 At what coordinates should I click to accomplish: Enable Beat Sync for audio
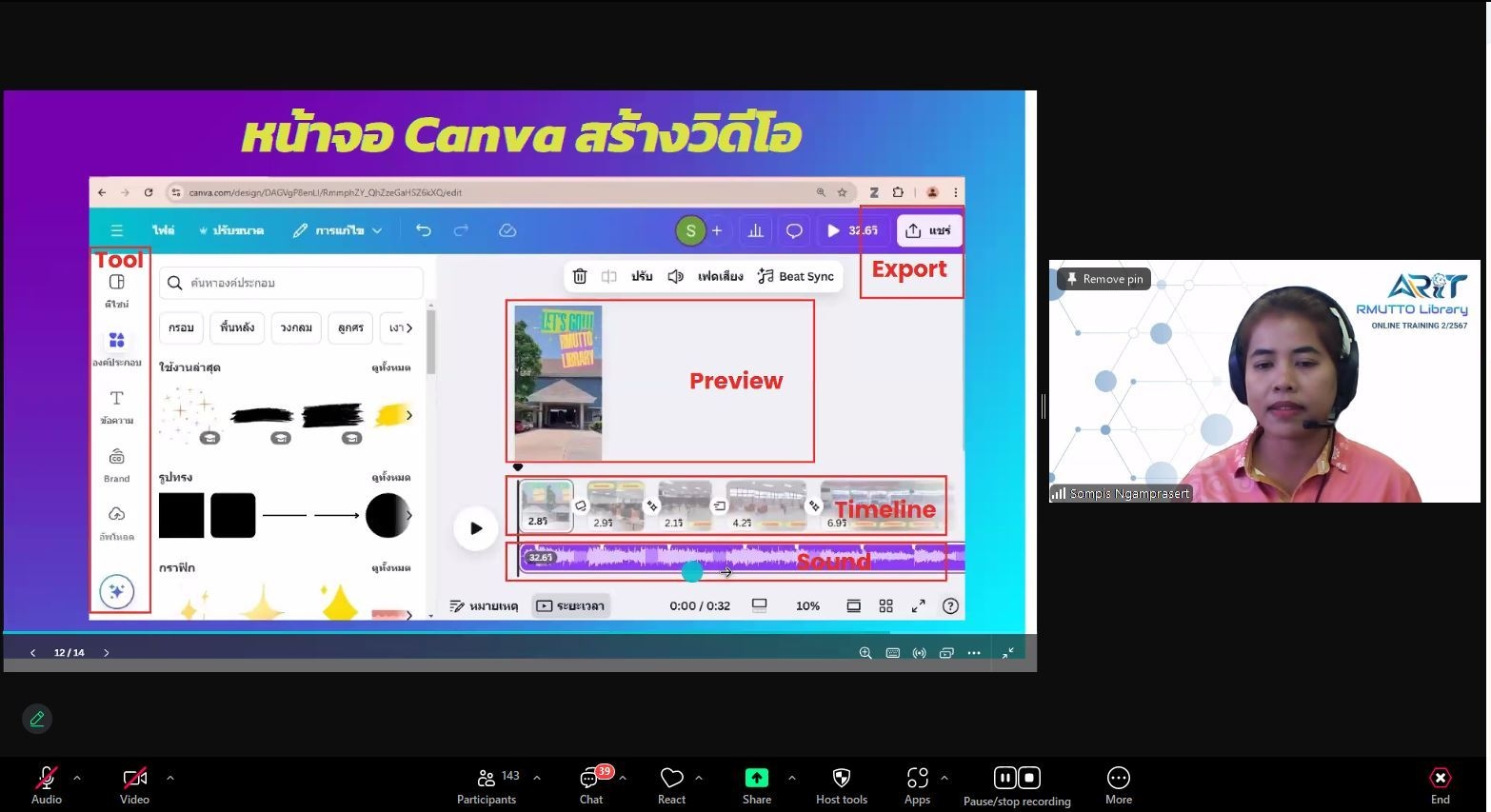coord(796,276)
